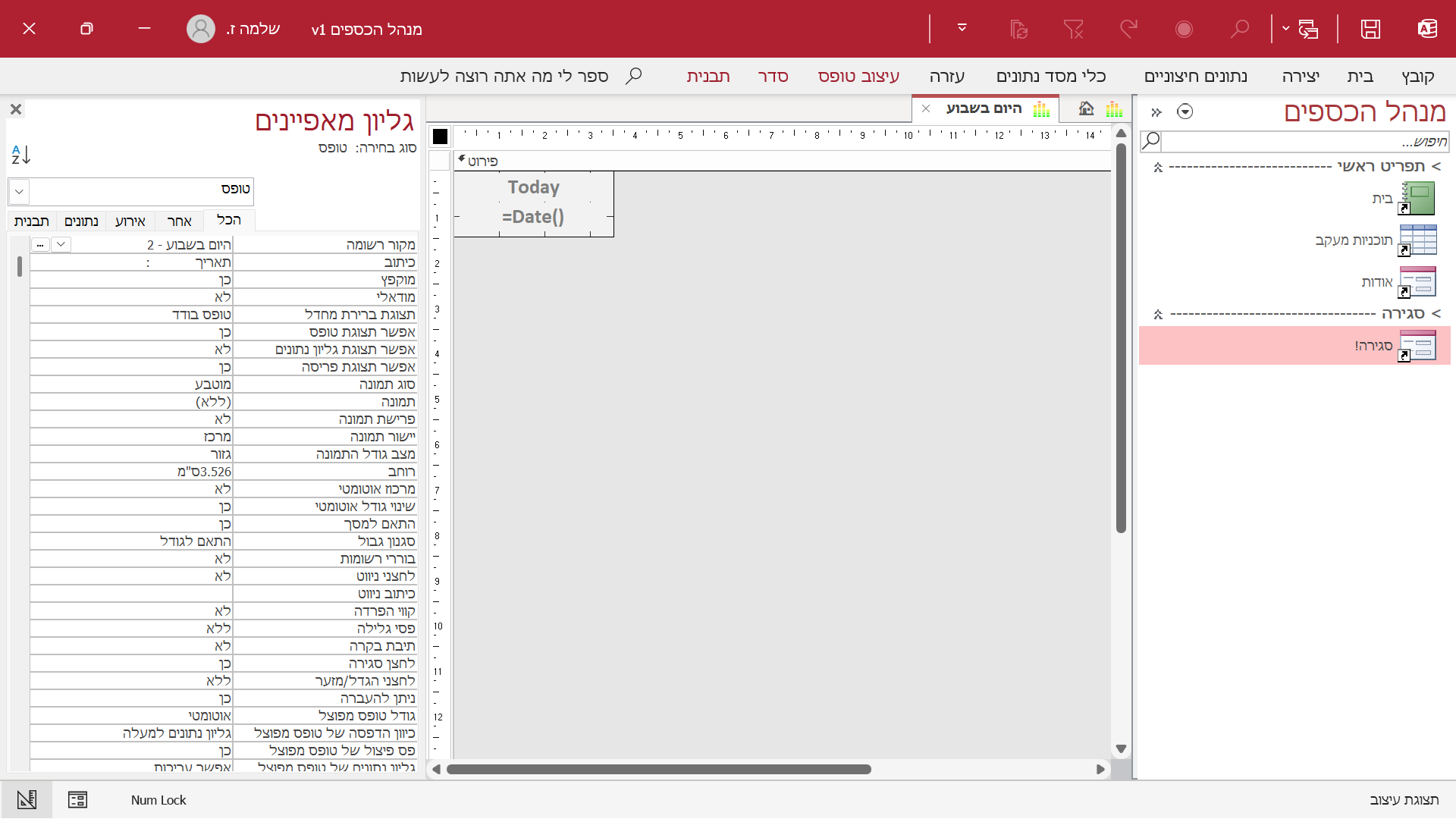The image size is (1456, 819).
Task: Click the מקור רשומה builder ellipsis button
Action: (x=41, y=244)
